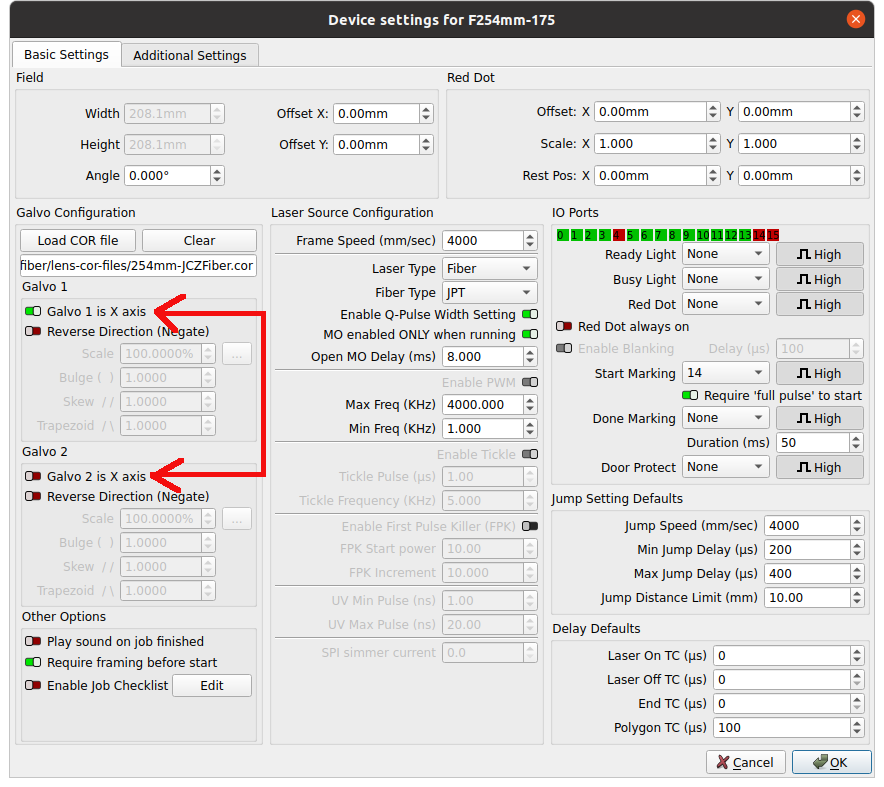Open the Job Checklist Edit button
884x787 pixels.
click(211, 686)
